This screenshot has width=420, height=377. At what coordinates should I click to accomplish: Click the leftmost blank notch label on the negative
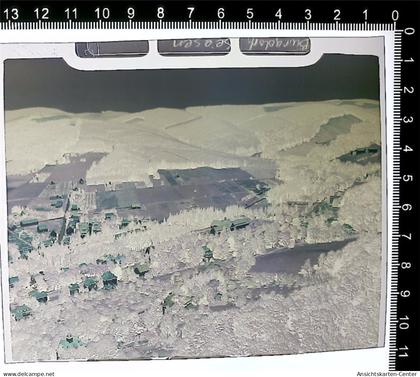(x=112, y=49)
